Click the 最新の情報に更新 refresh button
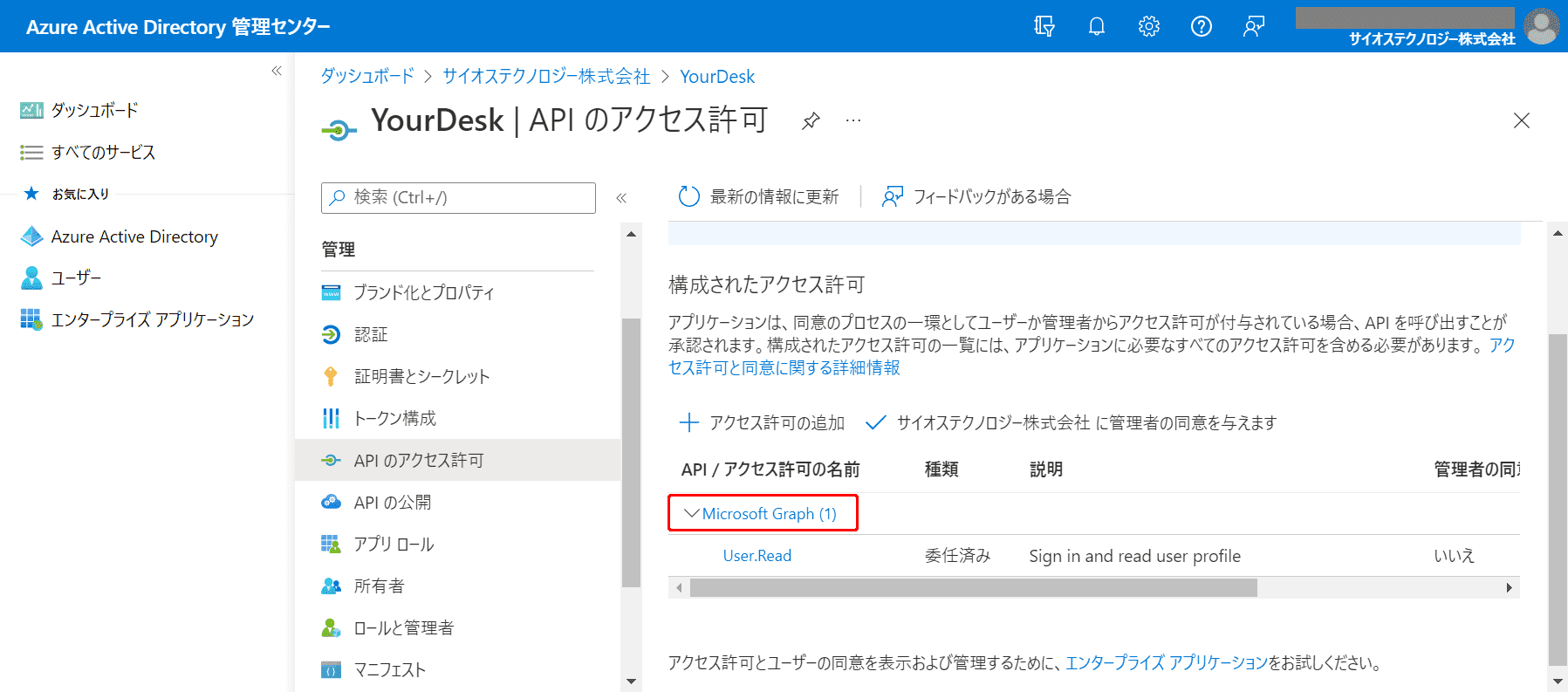The image size is (1568, 692). coord(758,196)
